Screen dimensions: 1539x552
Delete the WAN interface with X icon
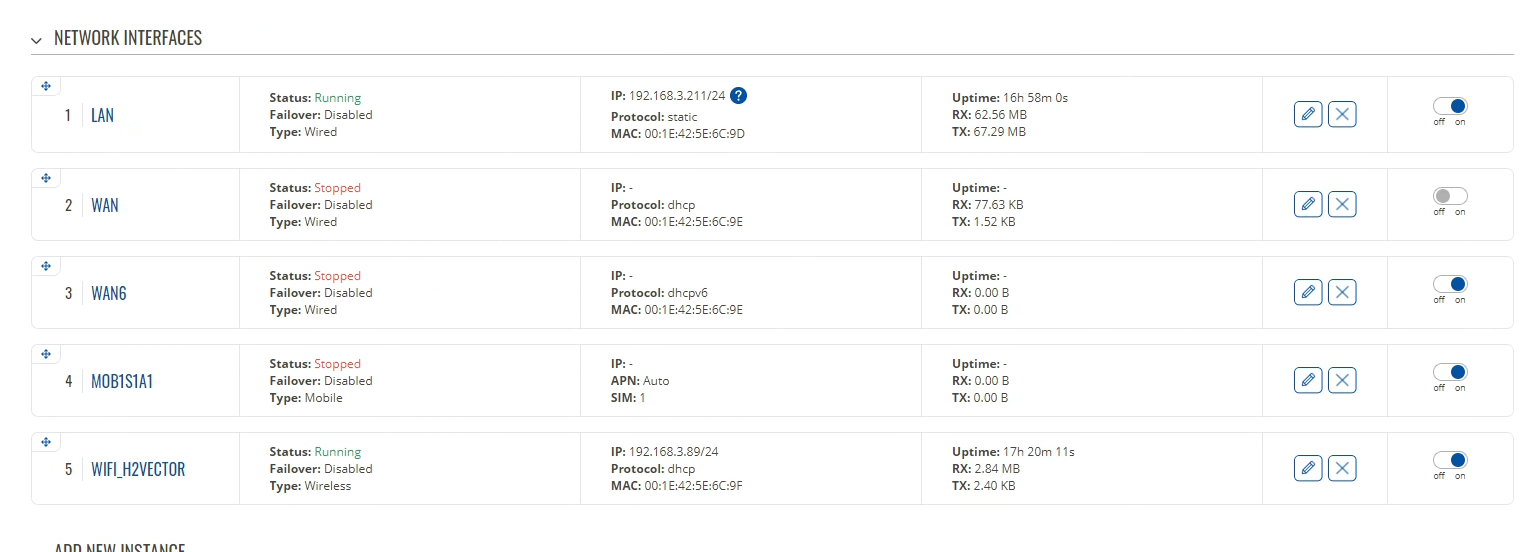[1342, 204]
